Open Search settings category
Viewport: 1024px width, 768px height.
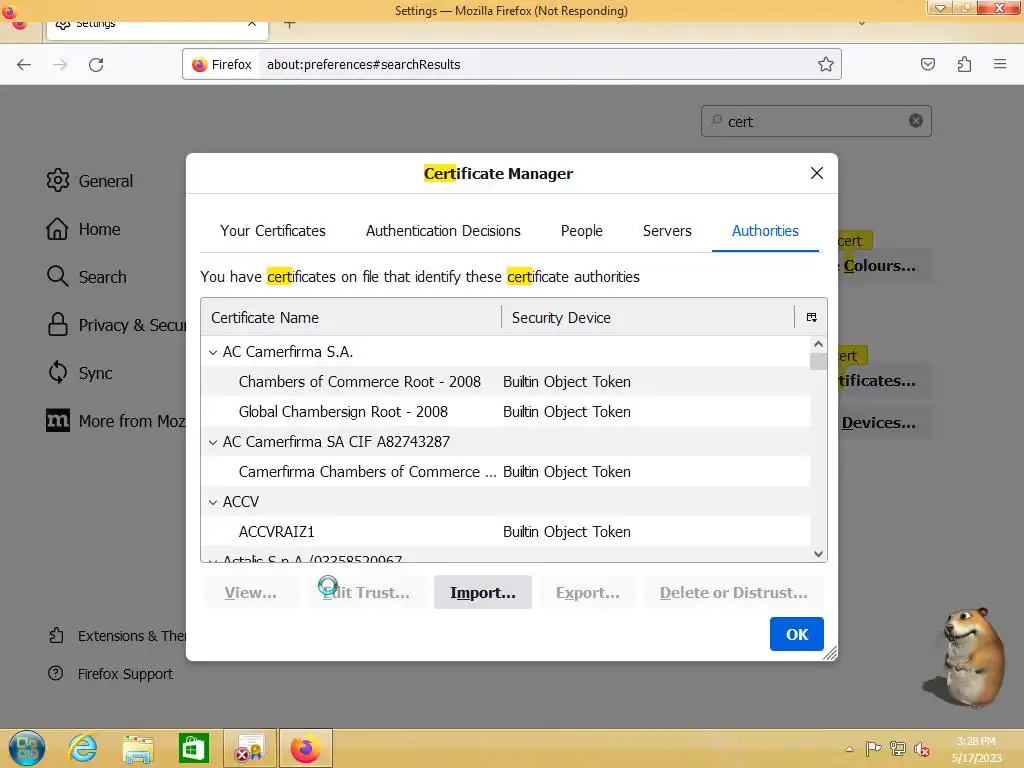87,277
